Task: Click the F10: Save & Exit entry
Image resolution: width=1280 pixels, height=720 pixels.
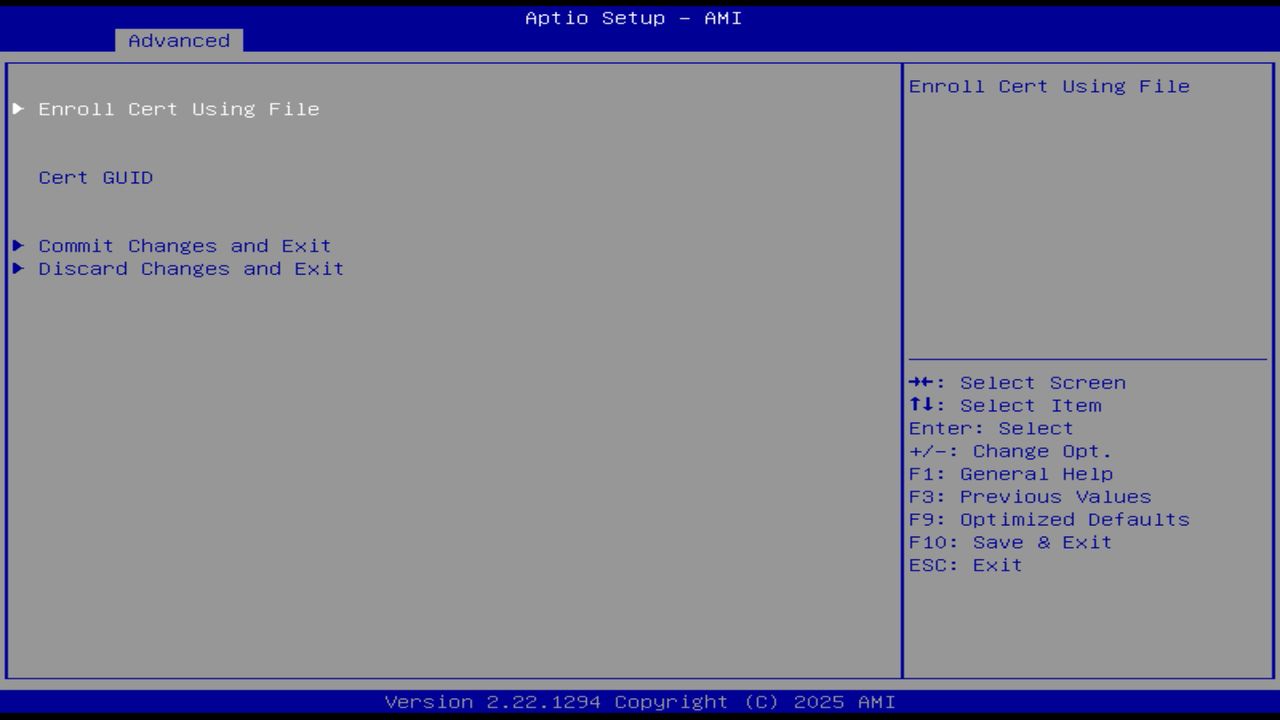Action: point(1010,542)
